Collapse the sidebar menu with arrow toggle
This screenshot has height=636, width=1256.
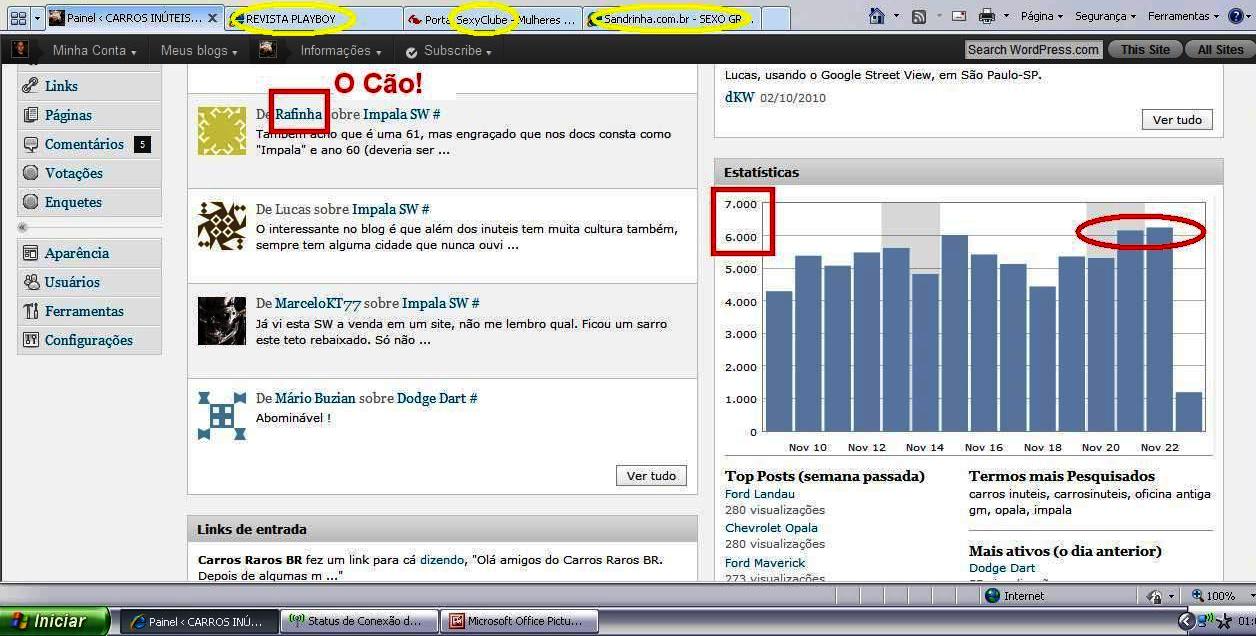(23, 228)
